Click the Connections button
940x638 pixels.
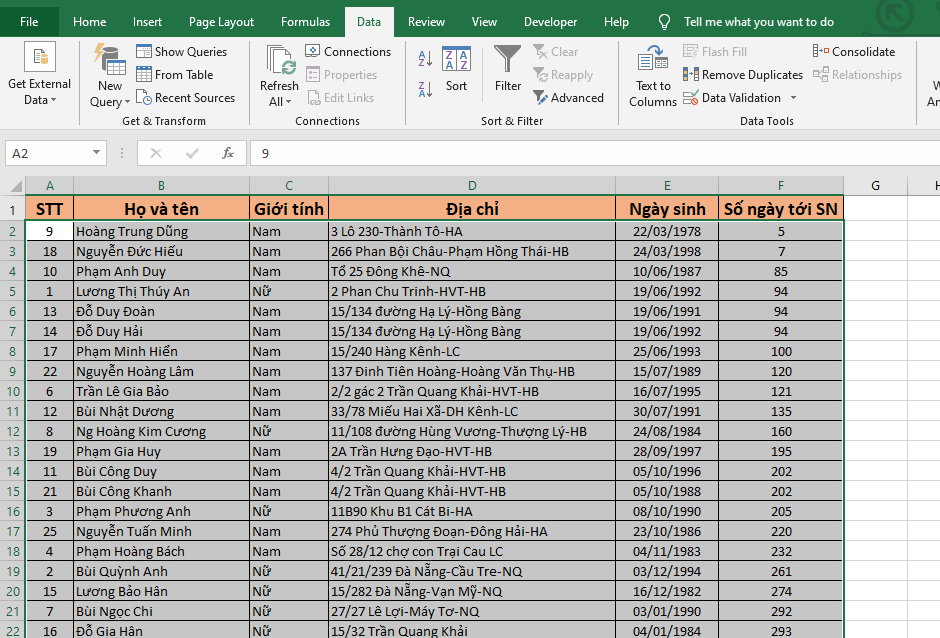click(x=348, y=52)
